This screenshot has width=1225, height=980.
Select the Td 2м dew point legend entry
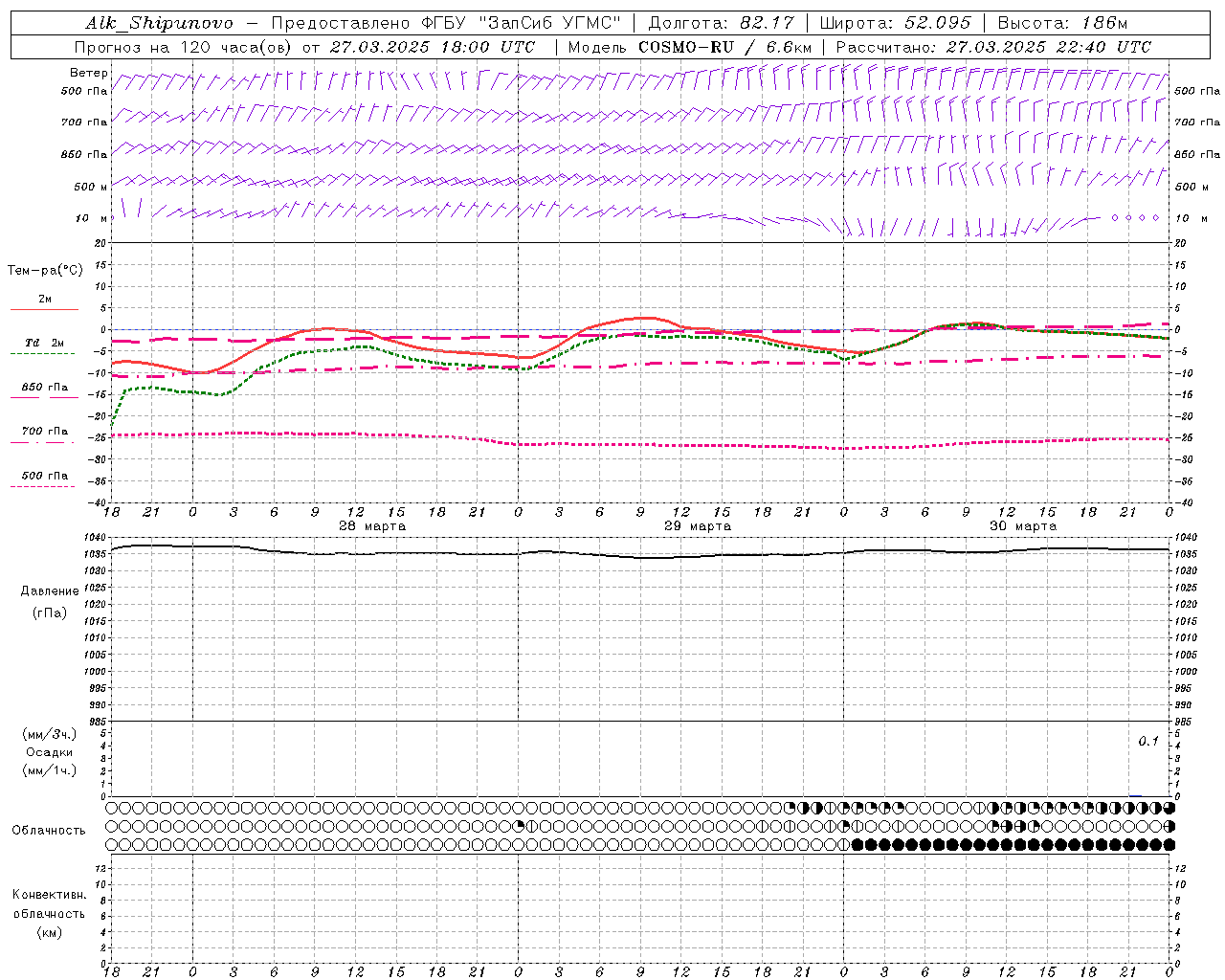point(45,343)
